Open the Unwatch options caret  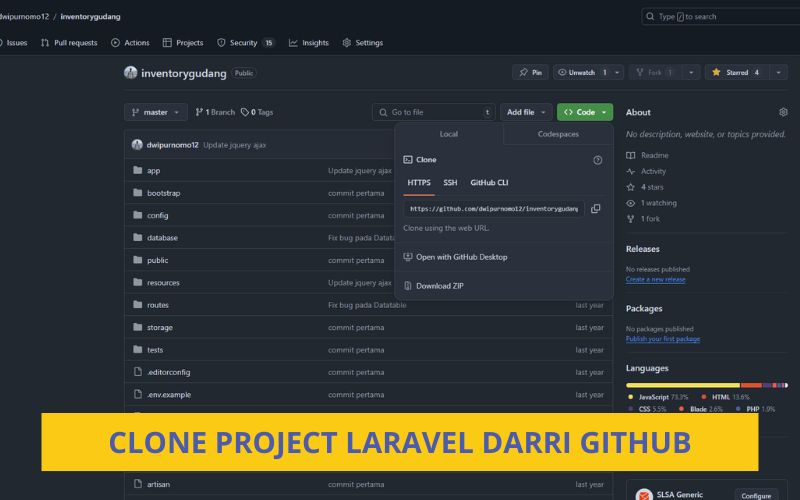pyautogui.click(x=617, y=72)
